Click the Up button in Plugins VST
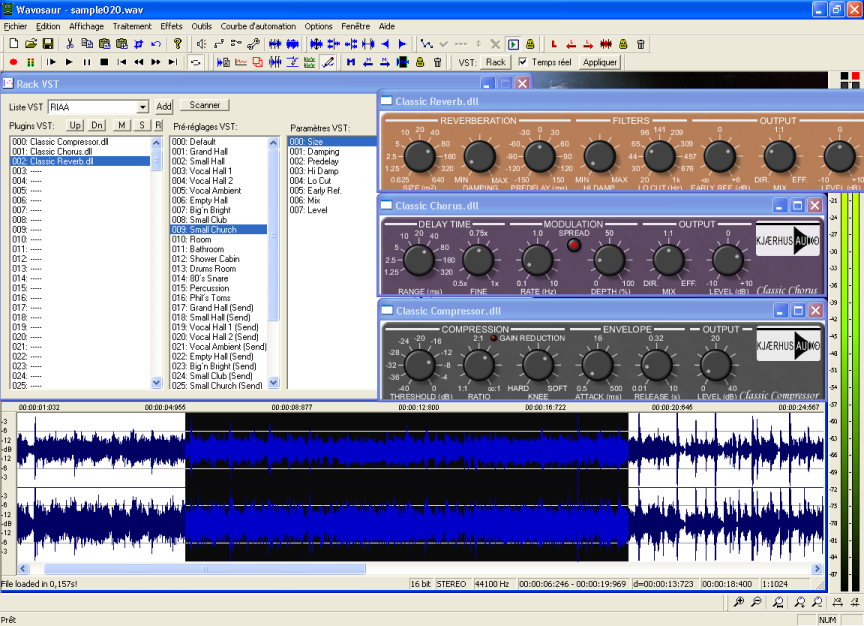This screenshot has height=626, width=864. click(x=75, y=126)
